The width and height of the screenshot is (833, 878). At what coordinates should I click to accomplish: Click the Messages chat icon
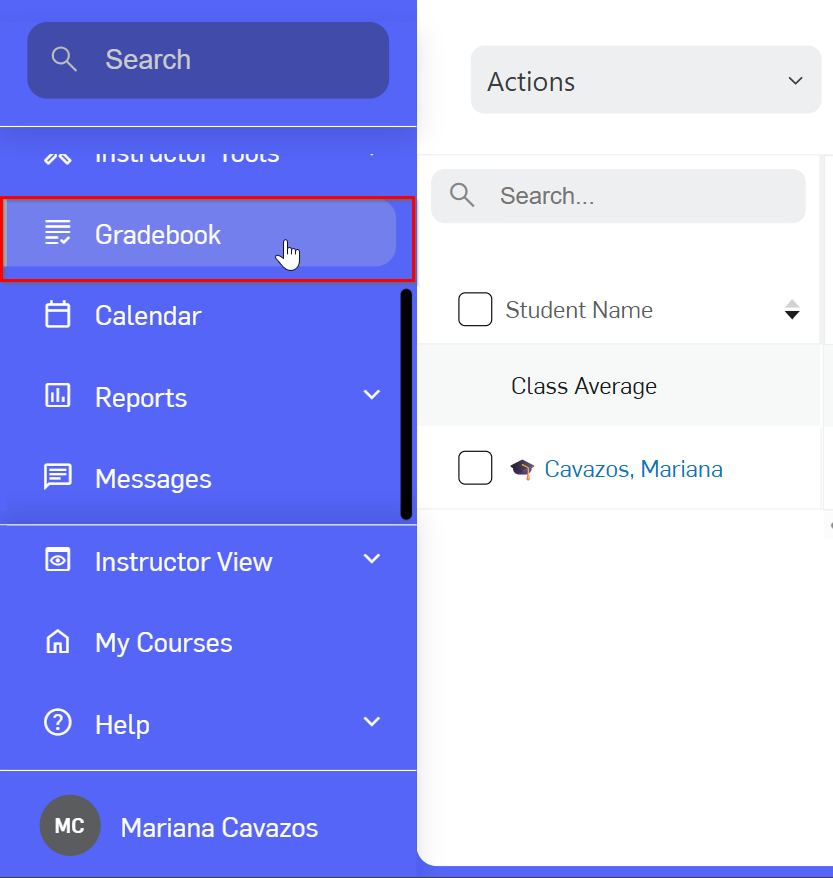click(x=58, y=477)
